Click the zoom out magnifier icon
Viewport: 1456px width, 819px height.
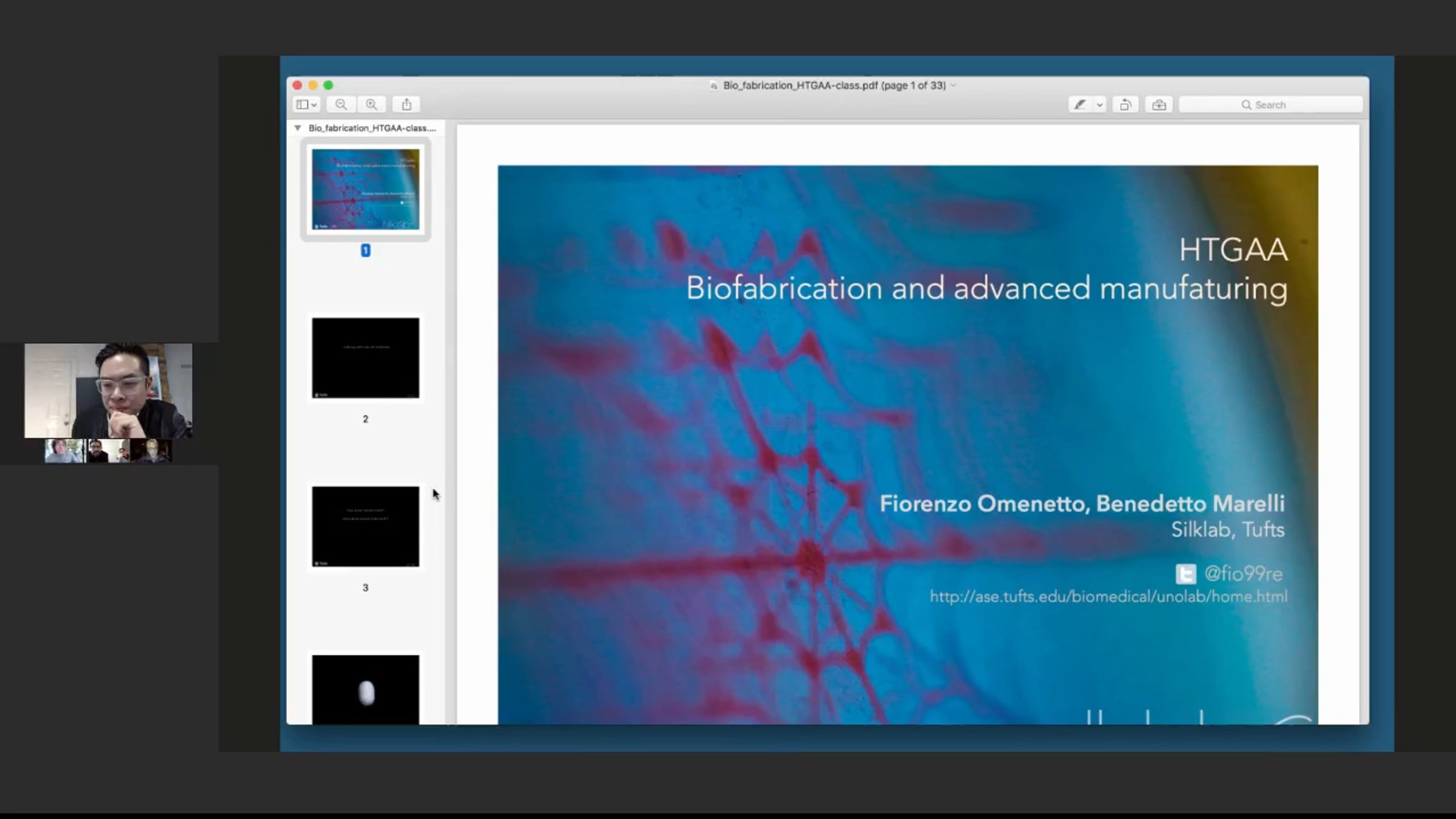click(341, 104)
